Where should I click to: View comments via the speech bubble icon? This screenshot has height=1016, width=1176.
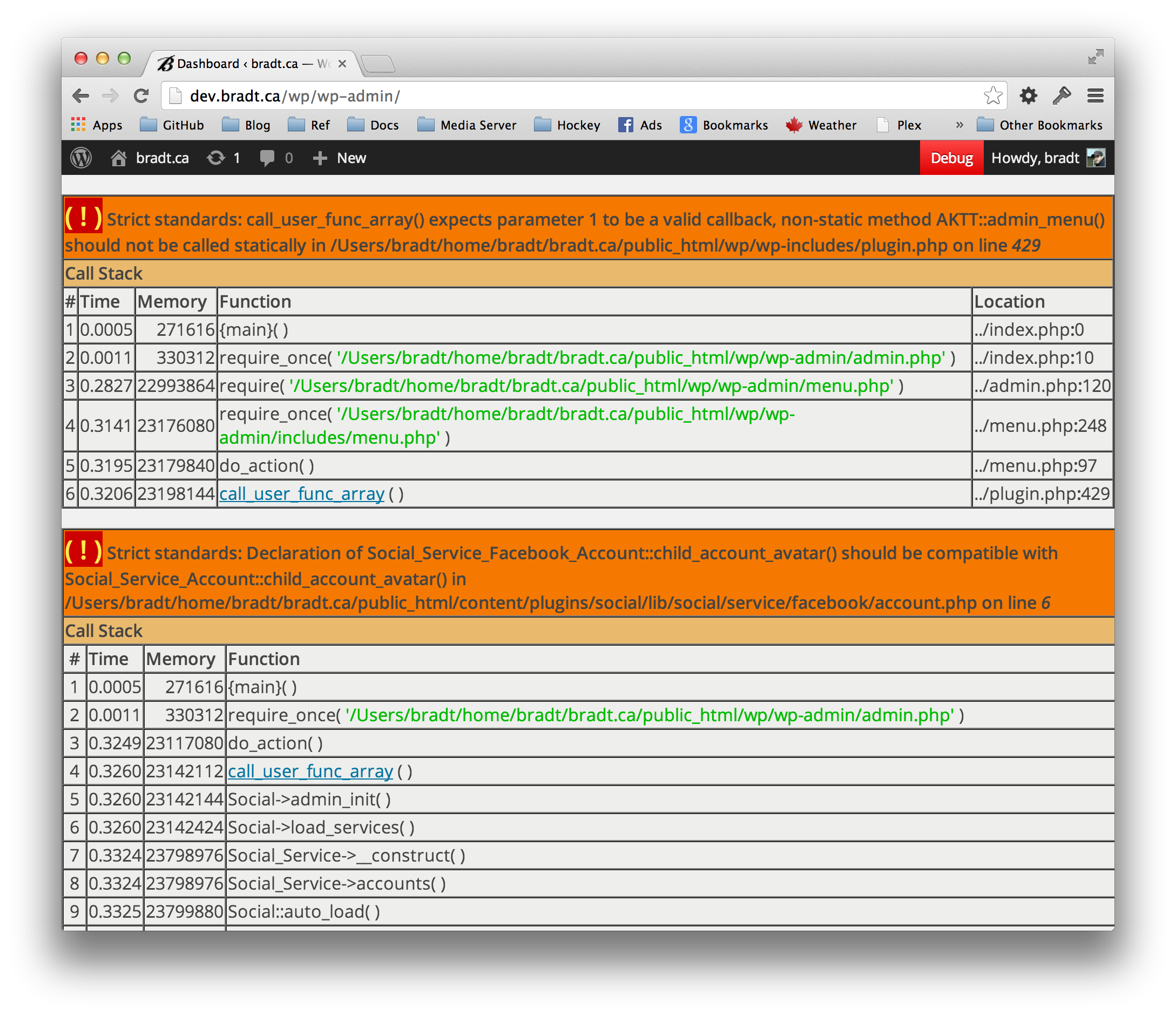coord(267,158)
